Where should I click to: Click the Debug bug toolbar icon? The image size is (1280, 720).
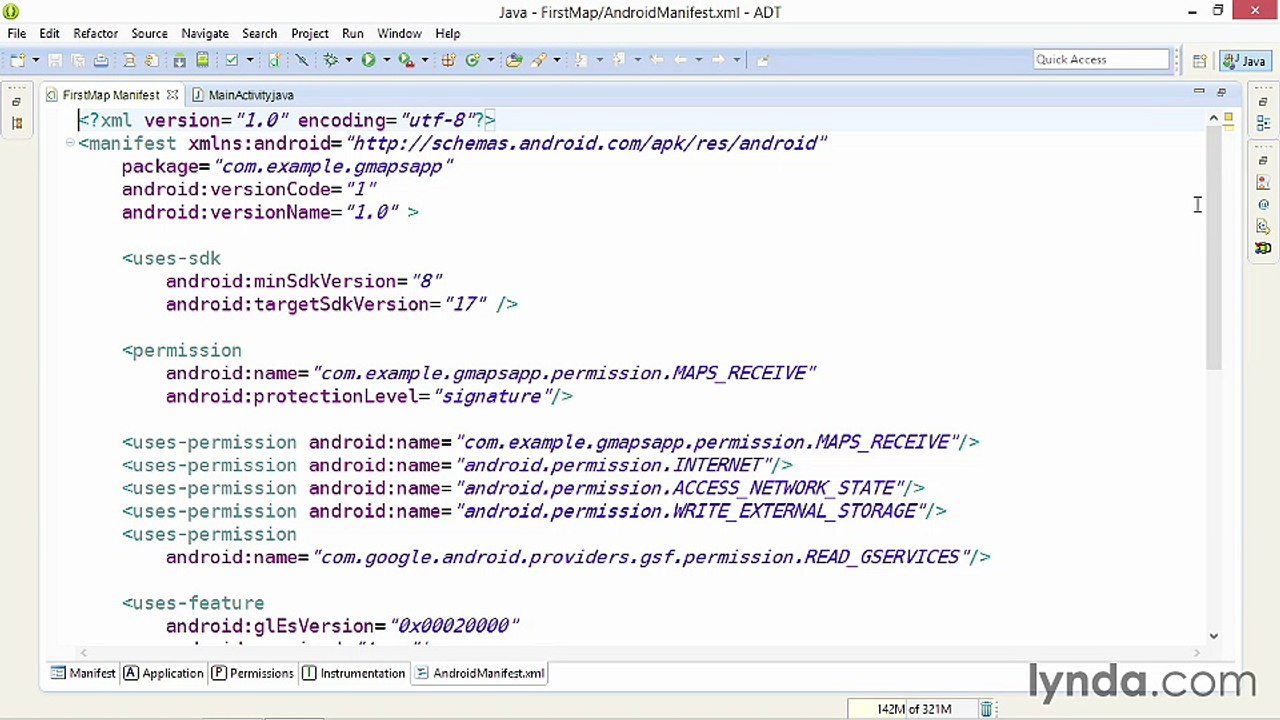click(330, 60)
